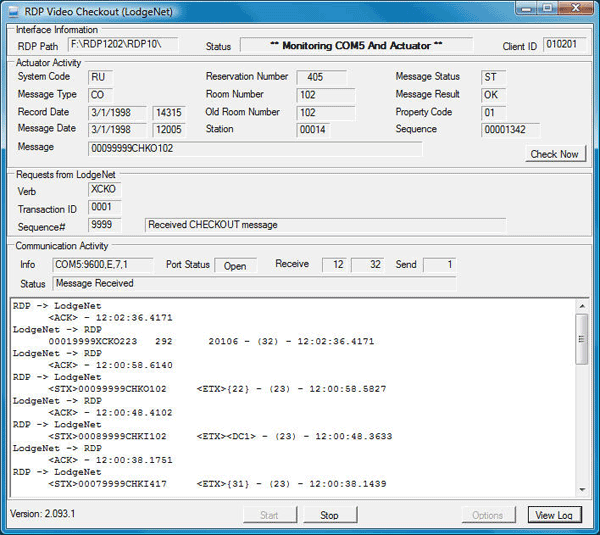
Task: Click the RDP Video Checkout title bar icon
Action: pos(14,12)
